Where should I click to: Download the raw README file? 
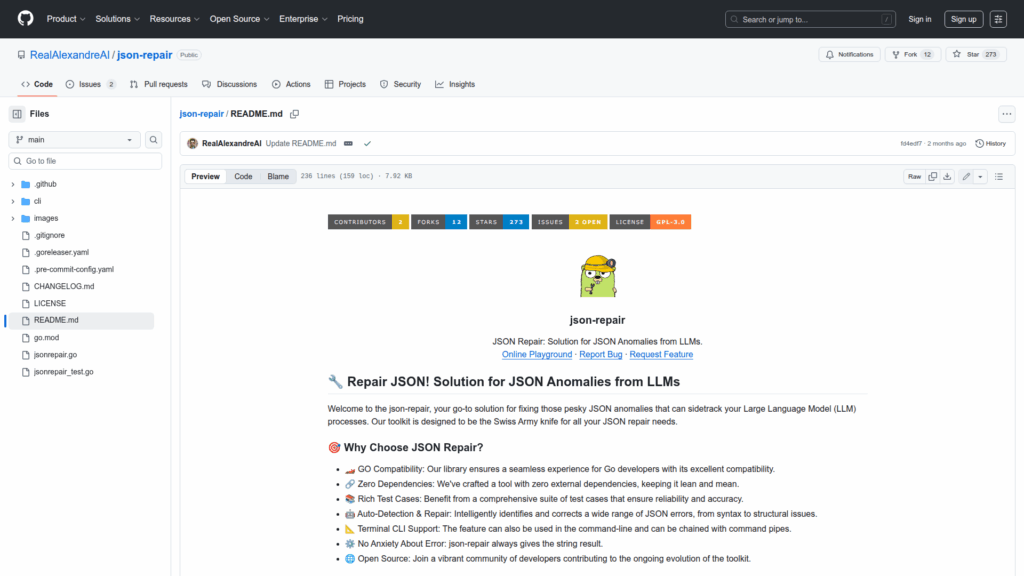(x=948, y=176)
